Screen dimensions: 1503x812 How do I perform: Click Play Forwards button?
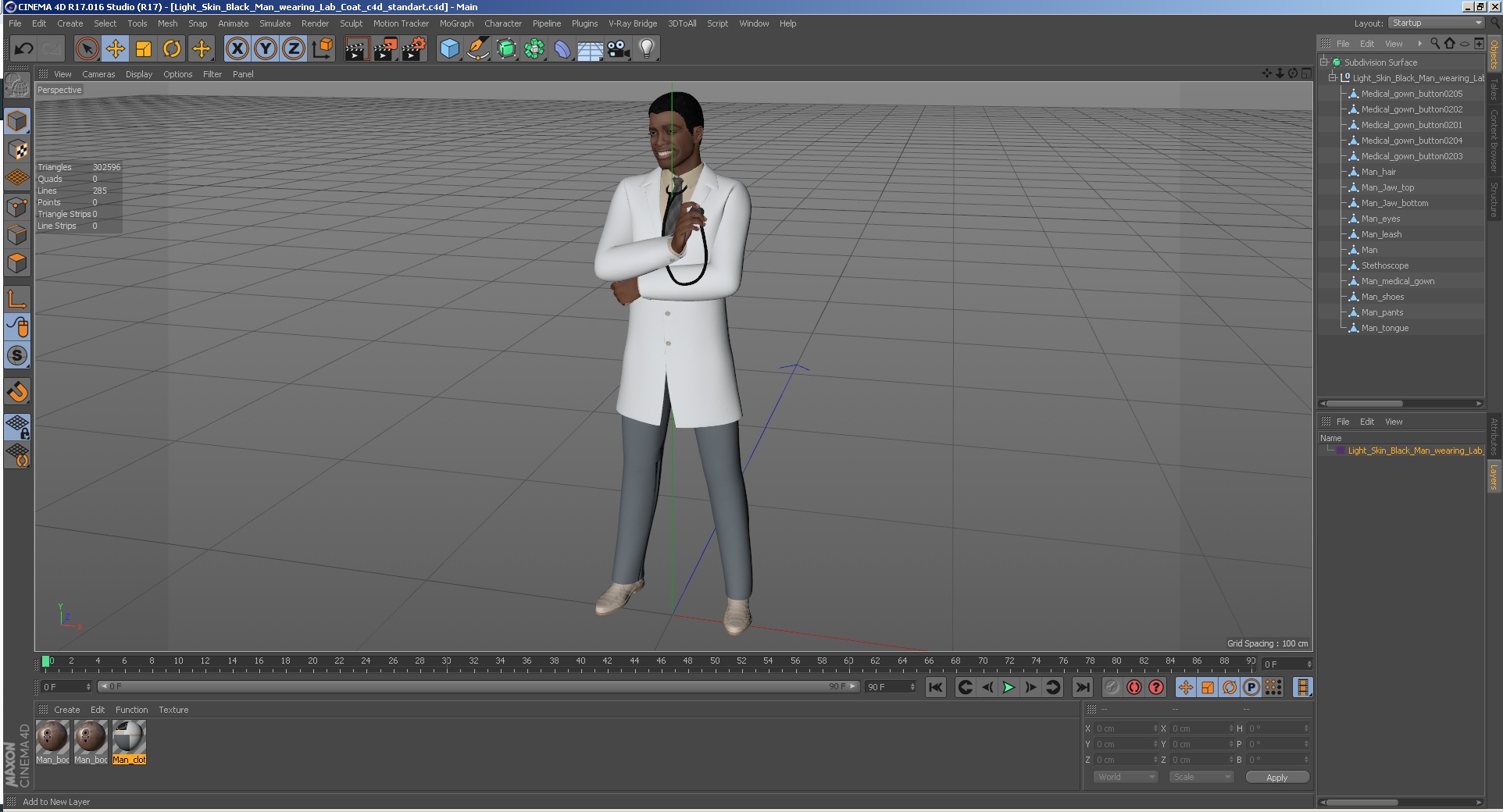pyautogui.click(x=1009, y=687)
